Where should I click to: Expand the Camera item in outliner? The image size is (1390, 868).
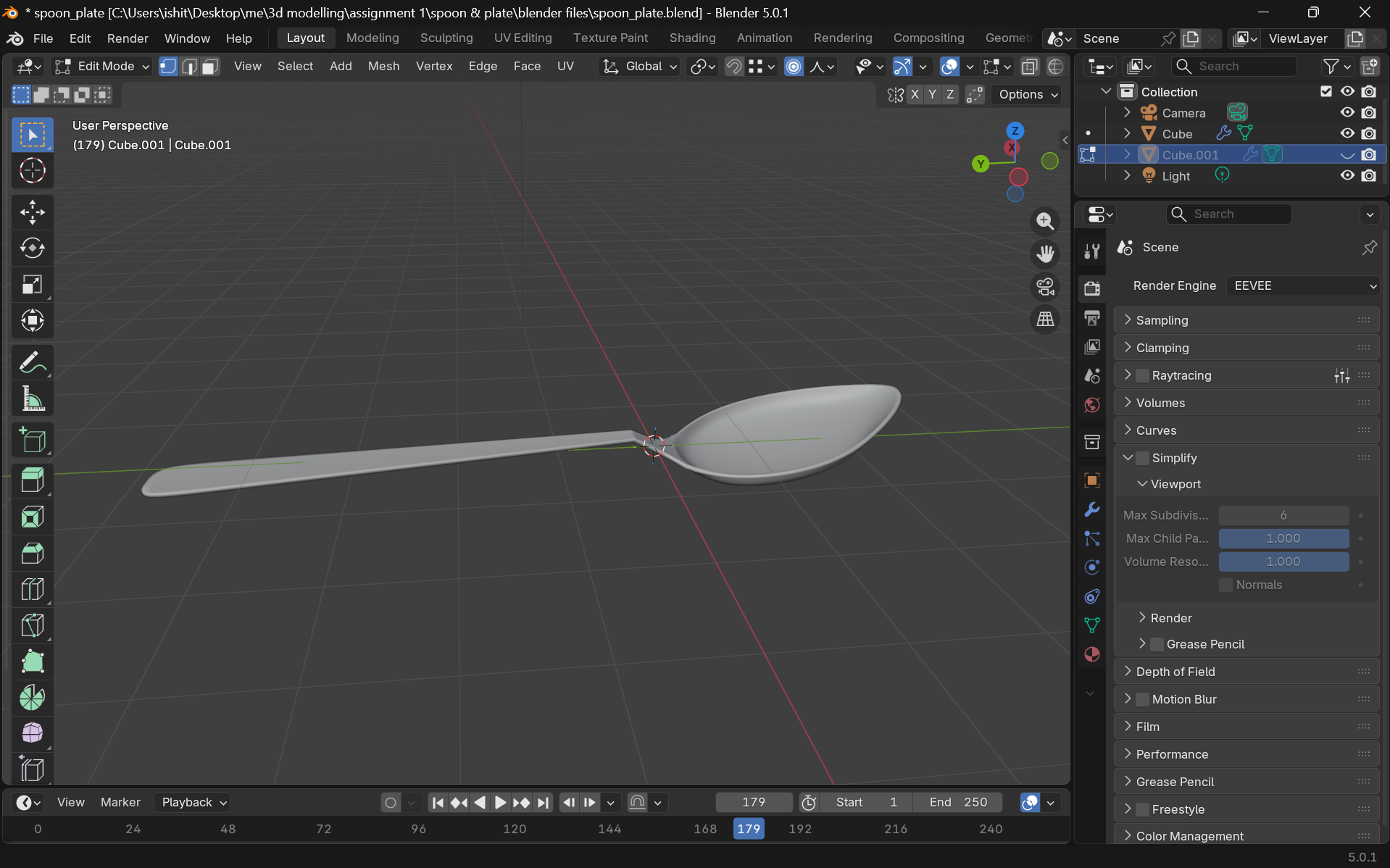click(x=1127, y=112)
